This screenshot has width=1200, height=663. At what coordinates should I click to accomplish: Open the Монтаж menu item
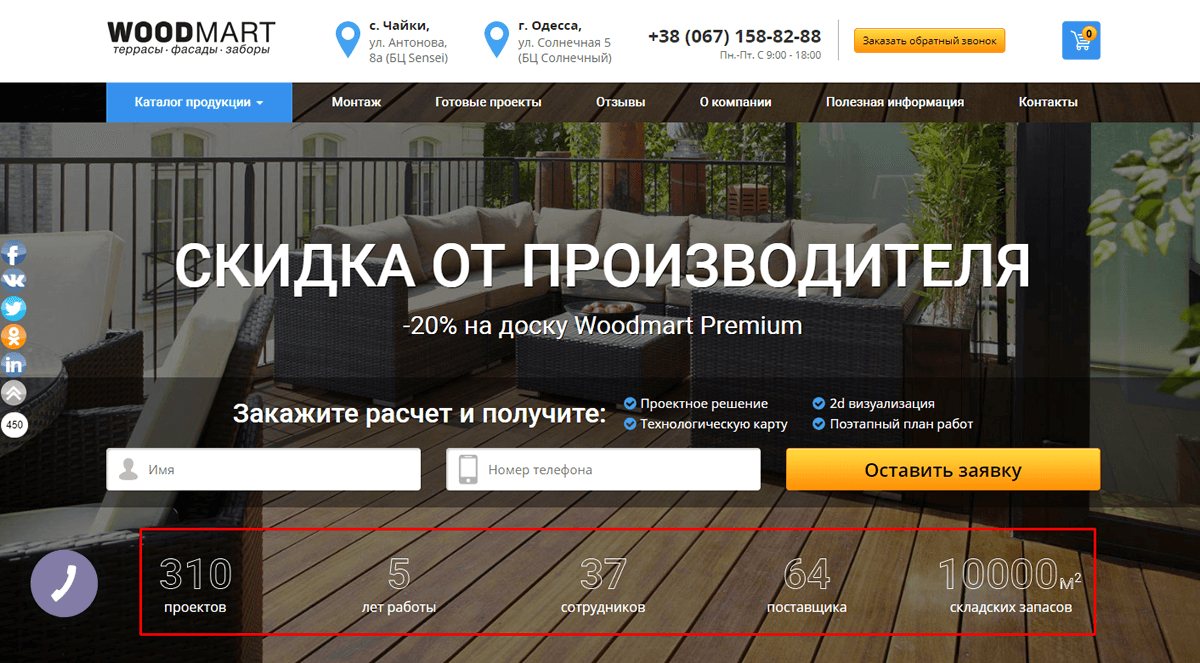[356, 102]
